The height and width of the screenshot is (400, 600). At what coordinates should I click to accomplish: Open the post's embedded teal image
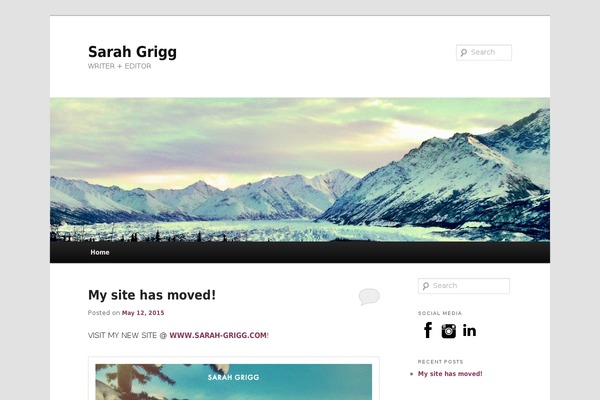coord(234,382)
